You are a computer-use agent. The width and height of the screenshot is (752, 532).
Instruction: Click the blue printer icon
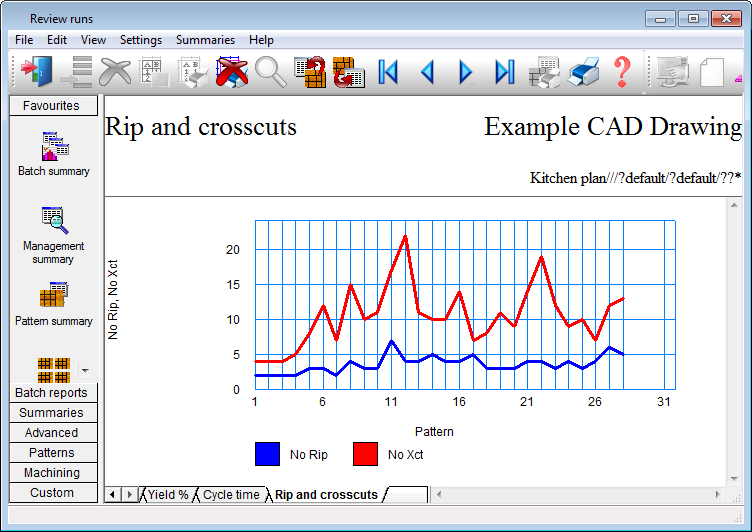(x=583, y=72)
